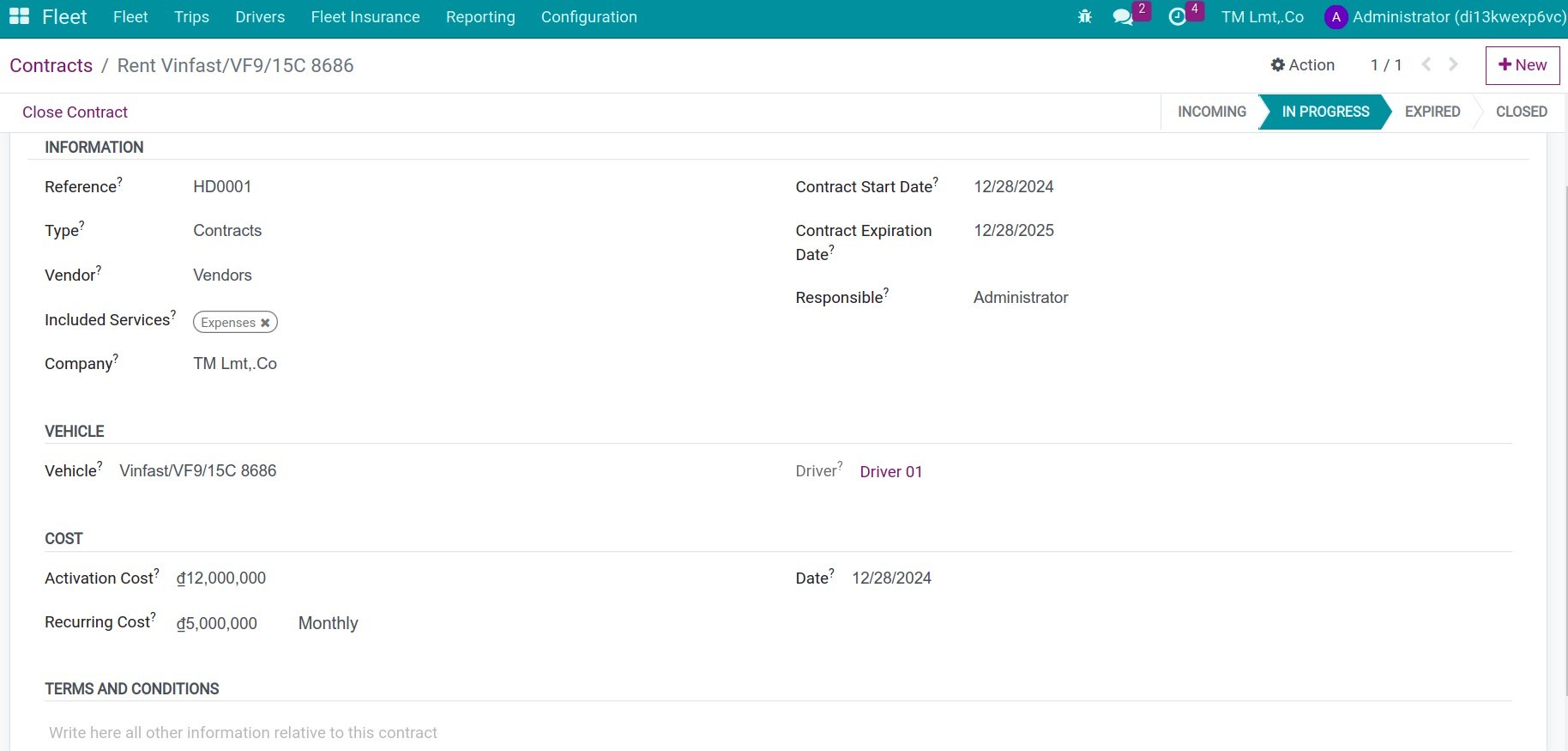This screenshot has height=751, width=1568.
Task: Open the Vendor field dropdown
Action: pos(222,275)
